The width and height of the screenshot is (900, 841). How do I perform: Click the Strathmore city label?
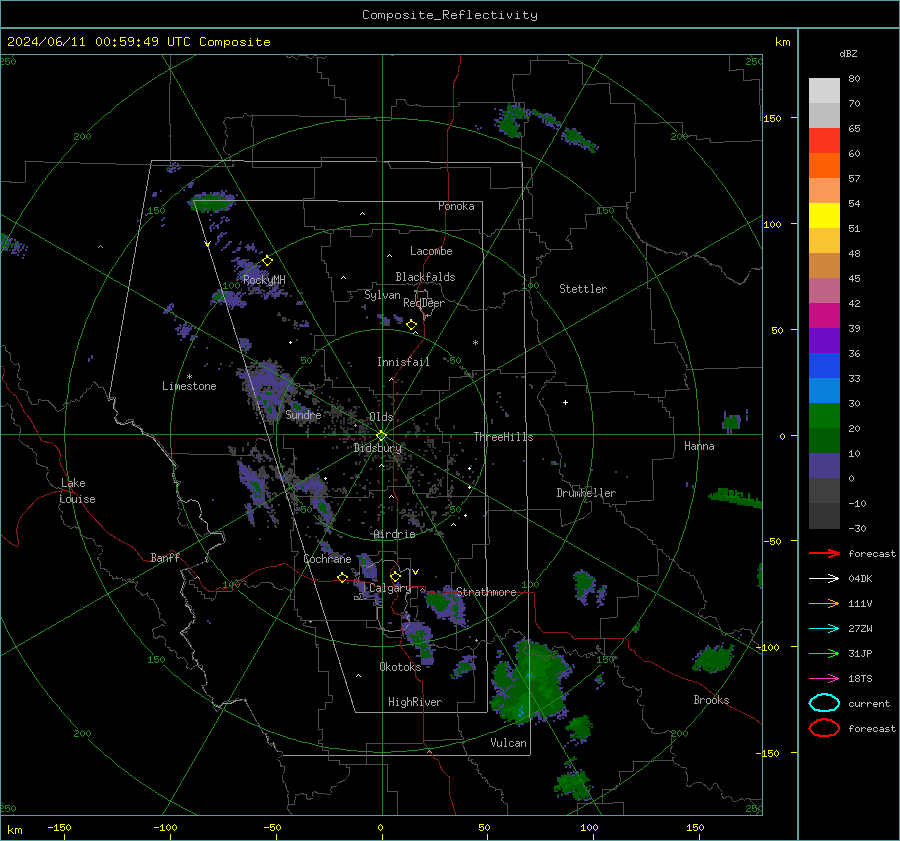(x=486, y=592)
